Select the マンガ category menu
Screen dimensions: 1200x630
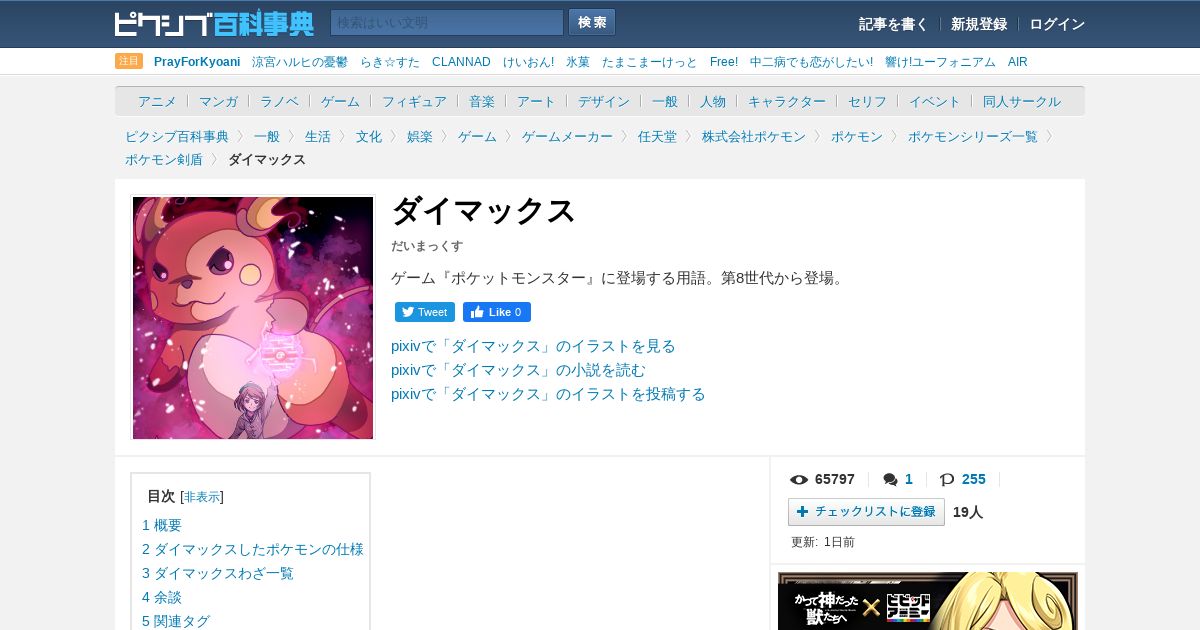218,101
